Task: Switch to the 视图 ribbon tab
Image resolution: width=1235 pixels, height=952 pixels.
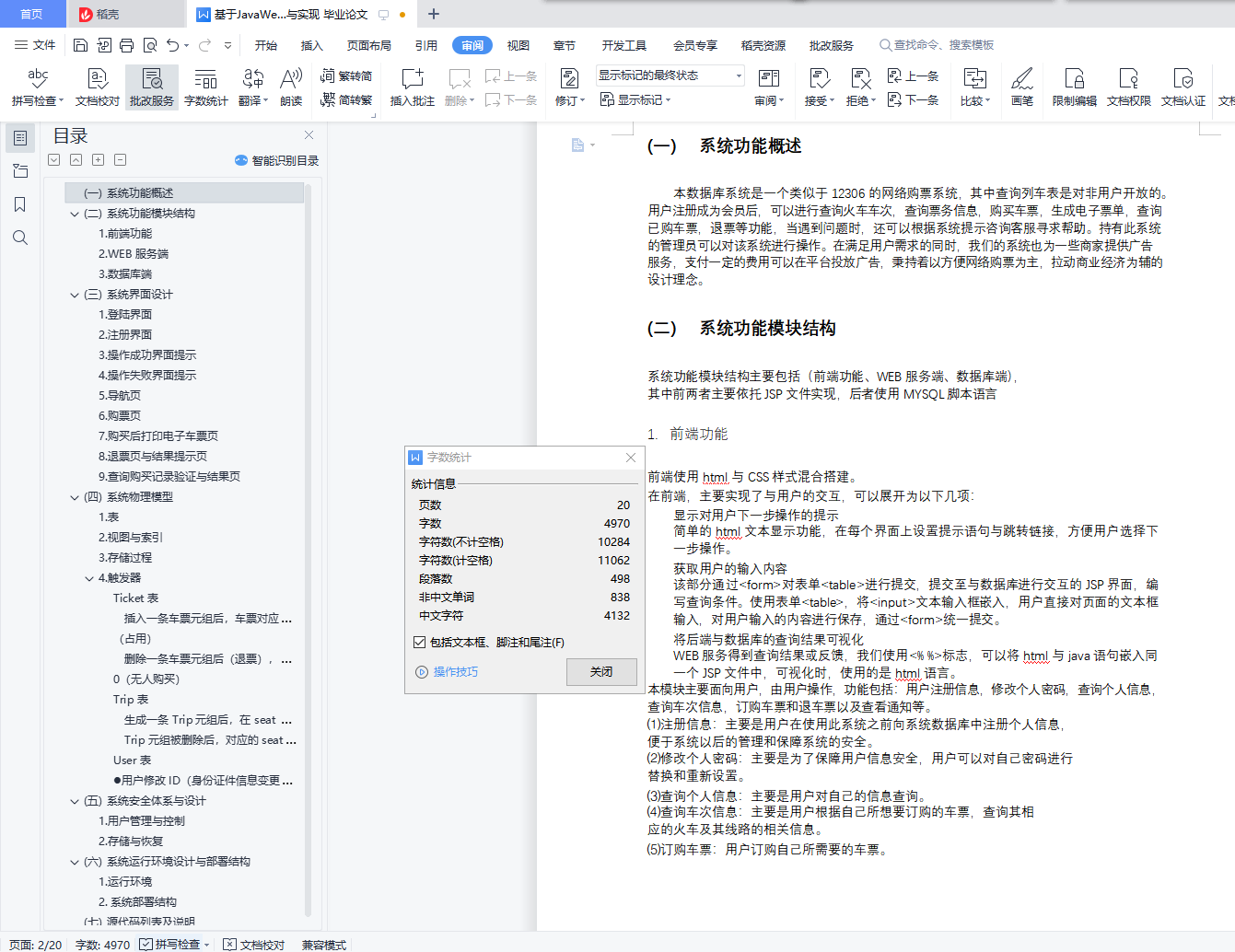Action: (518, 45)
